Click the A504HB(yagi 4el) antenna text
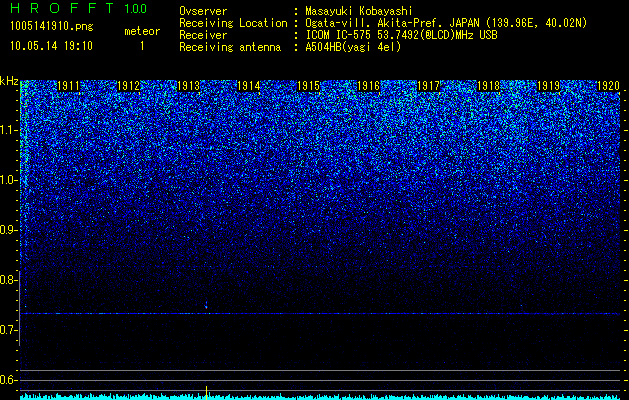 tap(353, 47)
